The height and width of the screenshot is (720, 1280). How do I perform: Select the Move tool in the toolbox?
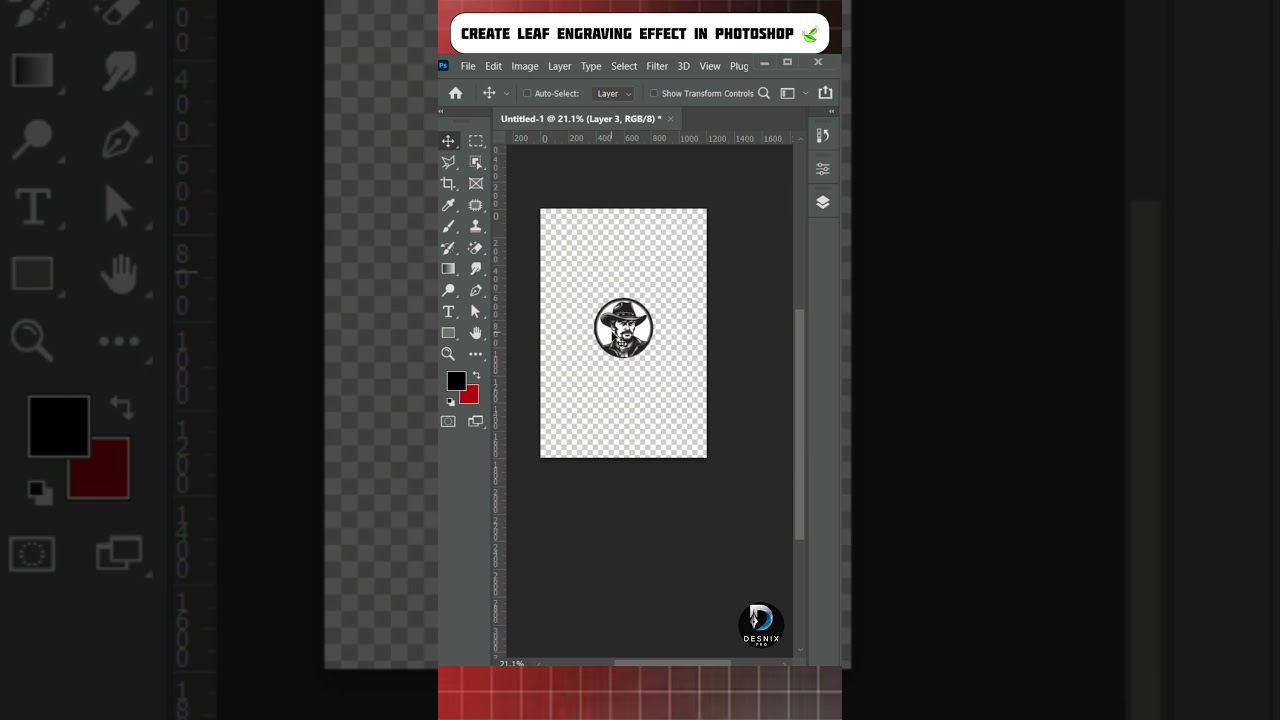coord(448,141)
